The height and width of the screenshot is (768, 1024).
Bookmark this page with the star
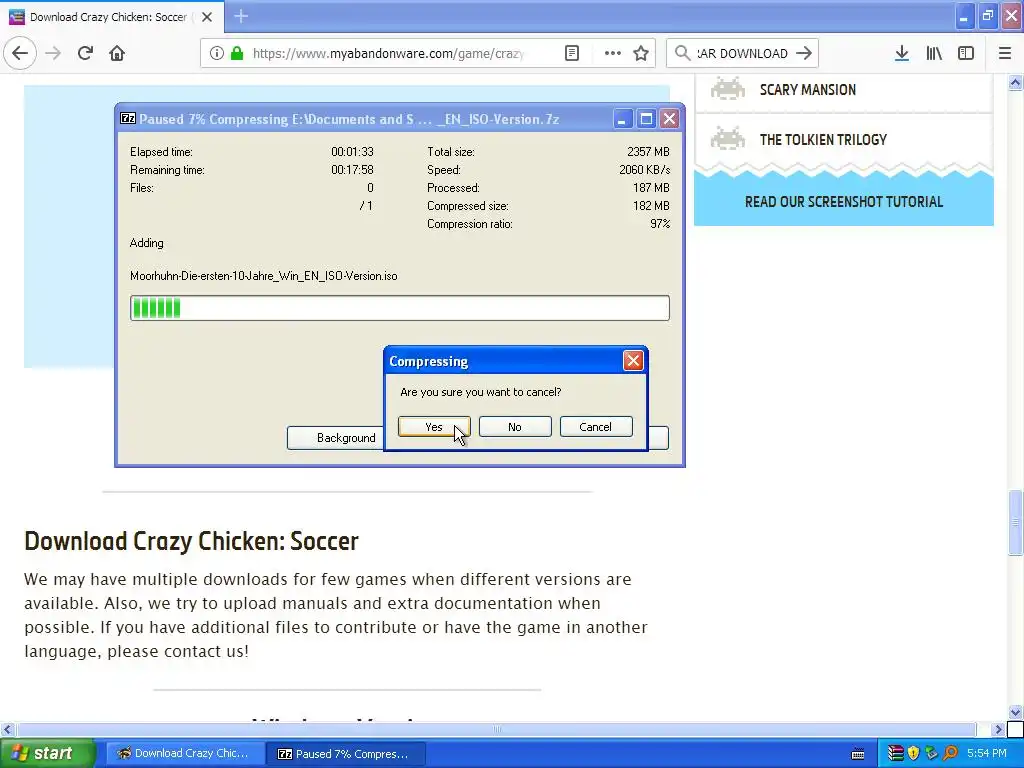[x=641, y=53]
